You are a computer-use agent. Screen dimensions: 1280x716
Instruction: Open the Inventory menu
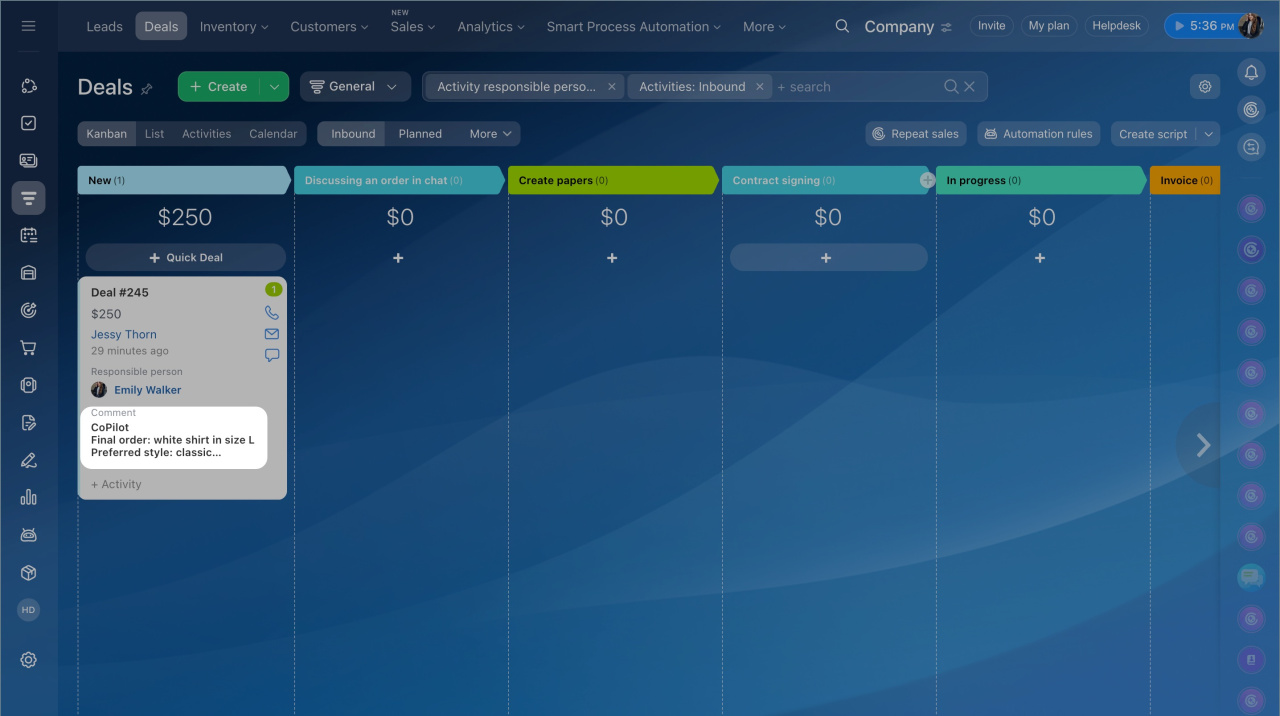click(233, 27)
